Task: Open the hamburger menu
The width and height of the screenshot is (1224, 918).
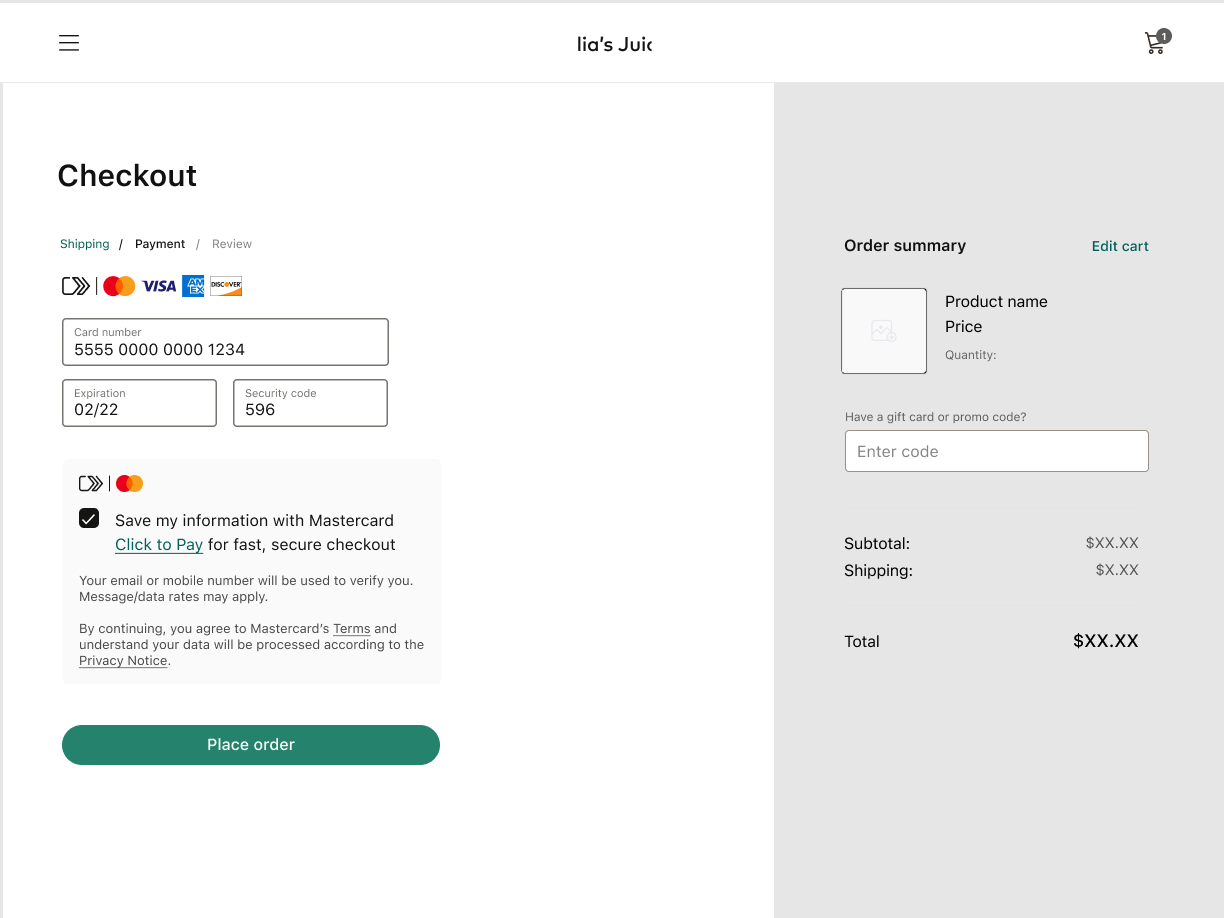Action: (69, 43)
